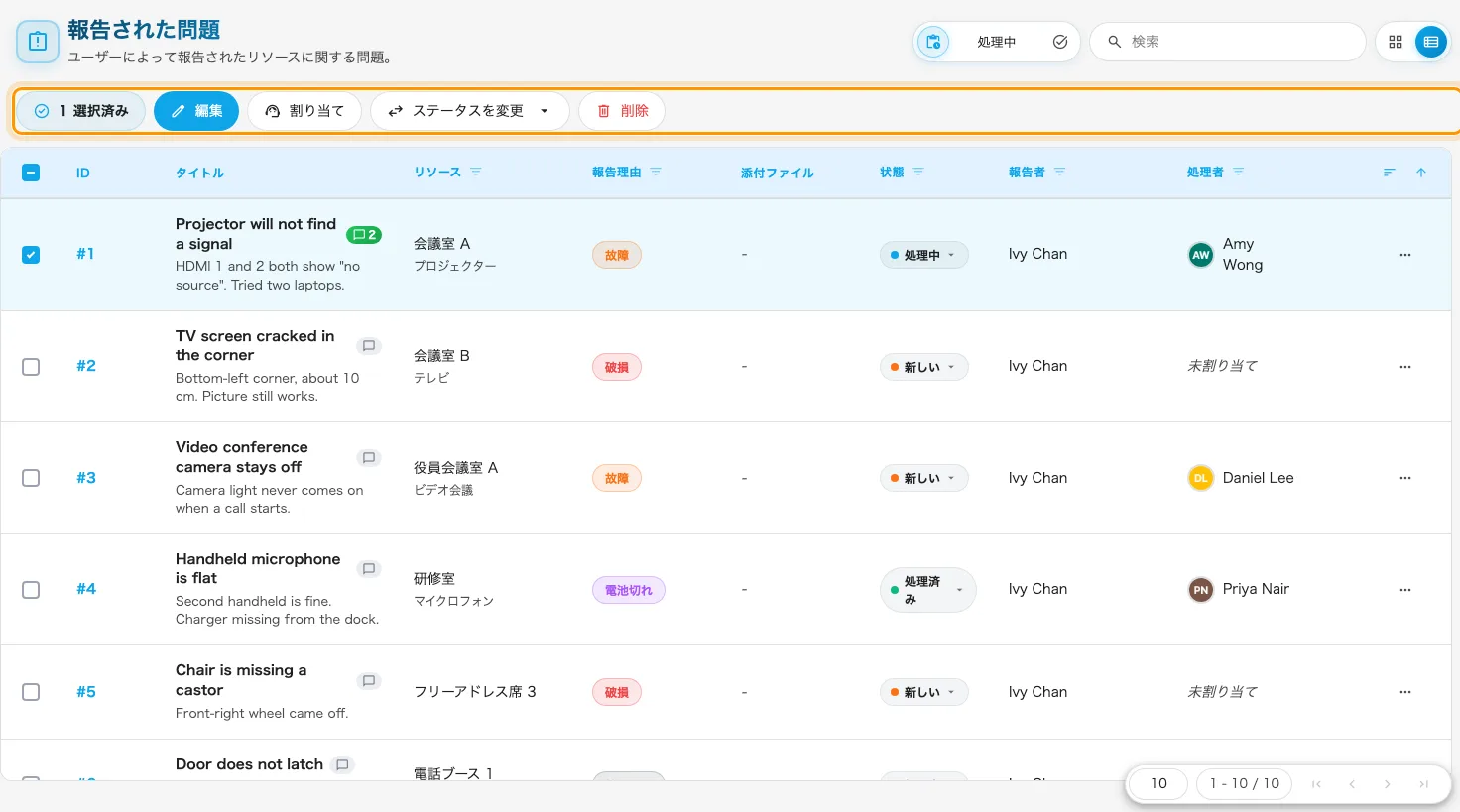Uncheck the checkbox for issue #1
The width and height of the screenshot is (1460, 812).
(x=31, y=255)
